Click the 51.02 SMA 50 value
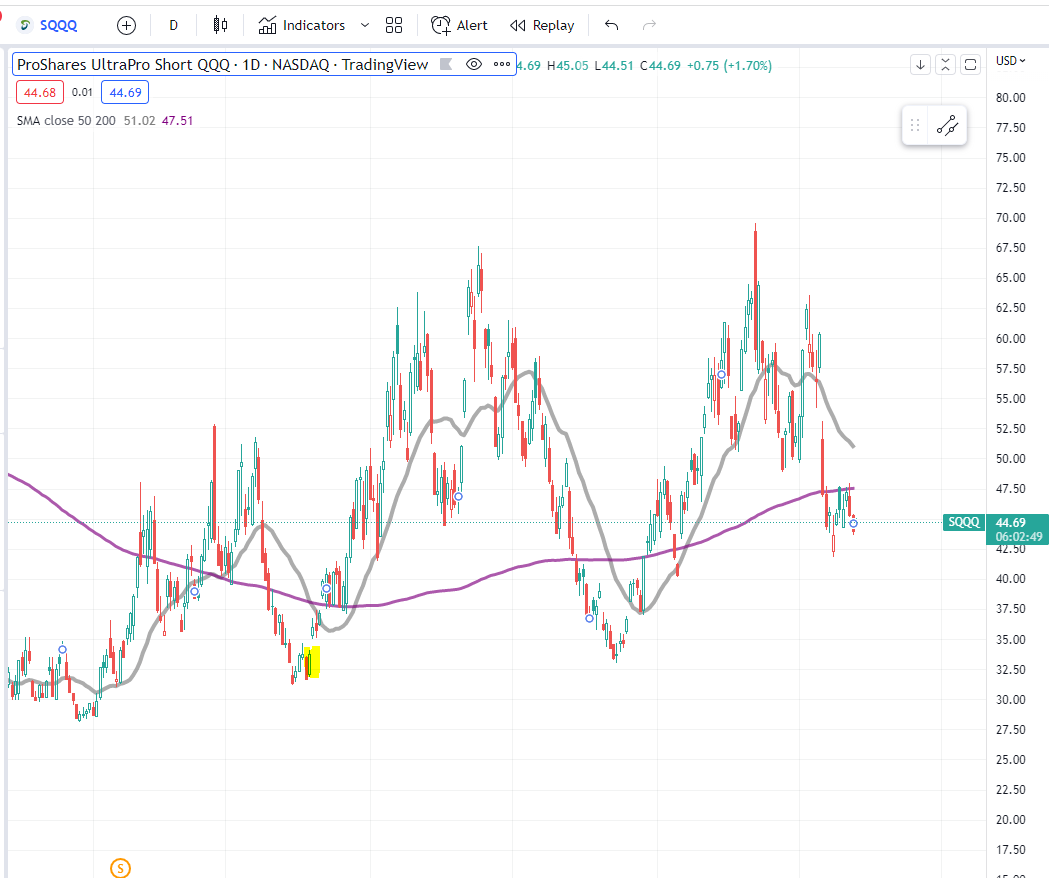Screen dimensions: 1049x878 point(139,120)
